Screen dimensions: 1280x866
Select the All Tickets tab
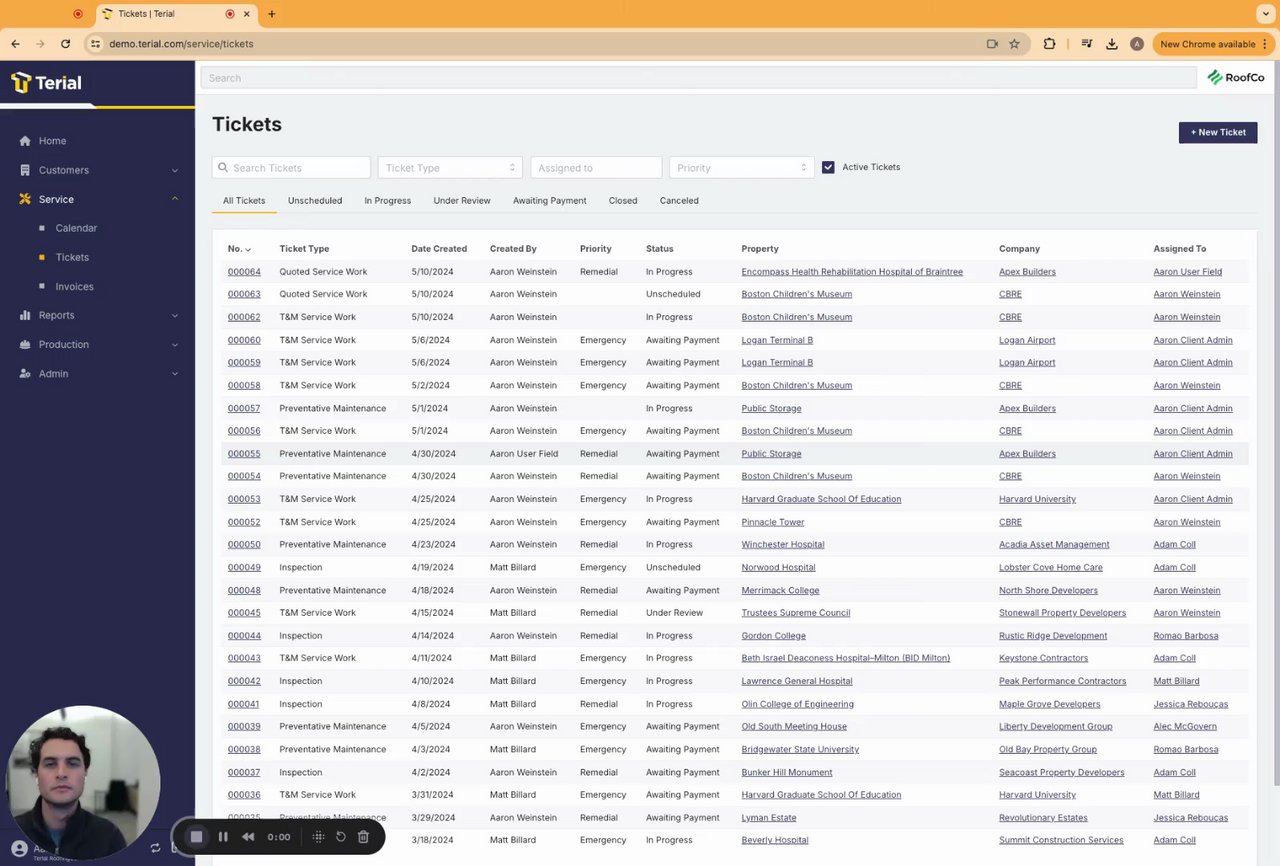(244, 201)
